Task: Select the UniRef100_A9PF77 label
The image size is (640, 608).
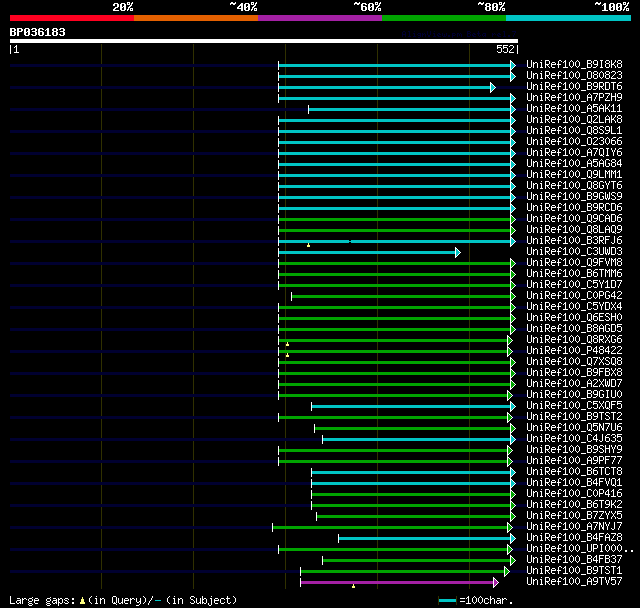Action: pyautogui.click(x=574, y=461)
